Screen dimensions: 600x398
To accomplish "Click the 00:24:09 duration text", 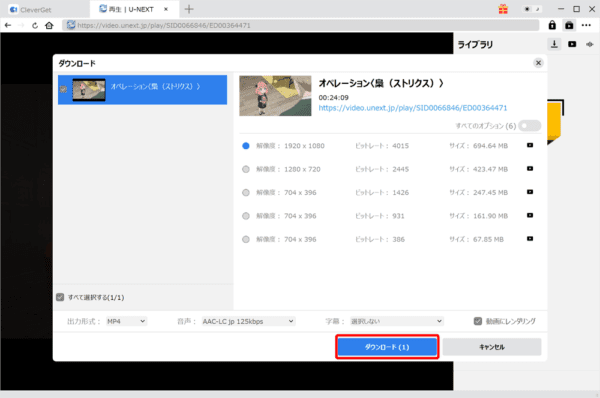I will pos(334,98).
